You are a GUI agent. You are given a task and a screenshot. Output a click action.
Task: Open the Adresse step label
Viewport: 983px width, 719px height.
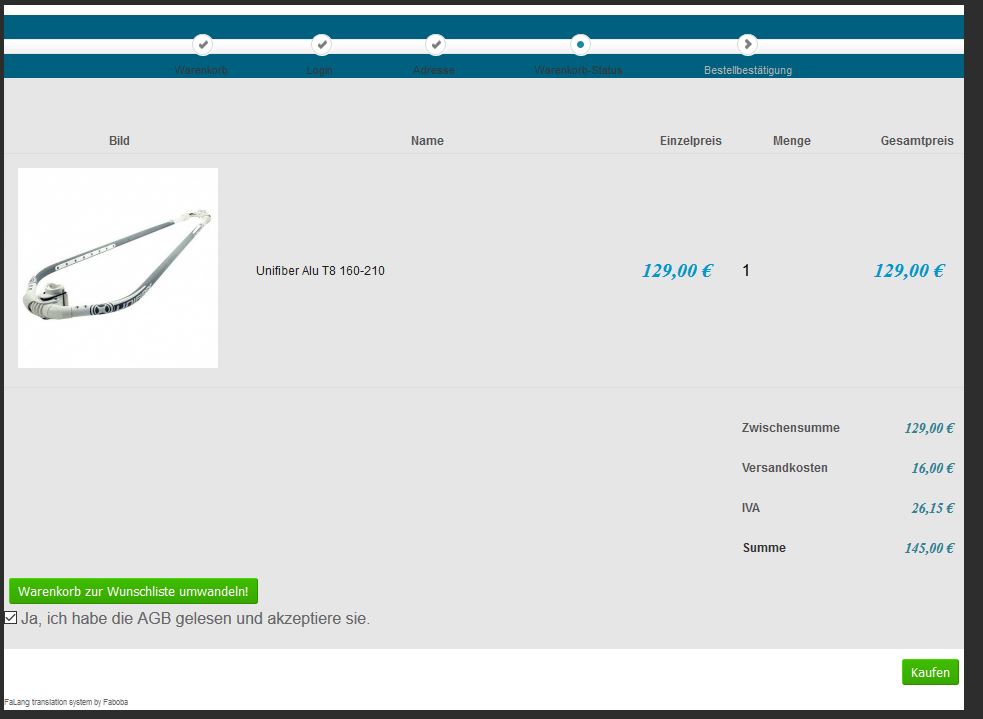click(434, 70)
